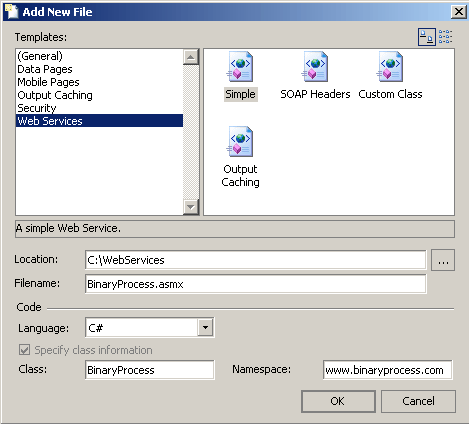469x424 pixels.
Task: Click the Filename input field
Action: click(x=256, y=284)
